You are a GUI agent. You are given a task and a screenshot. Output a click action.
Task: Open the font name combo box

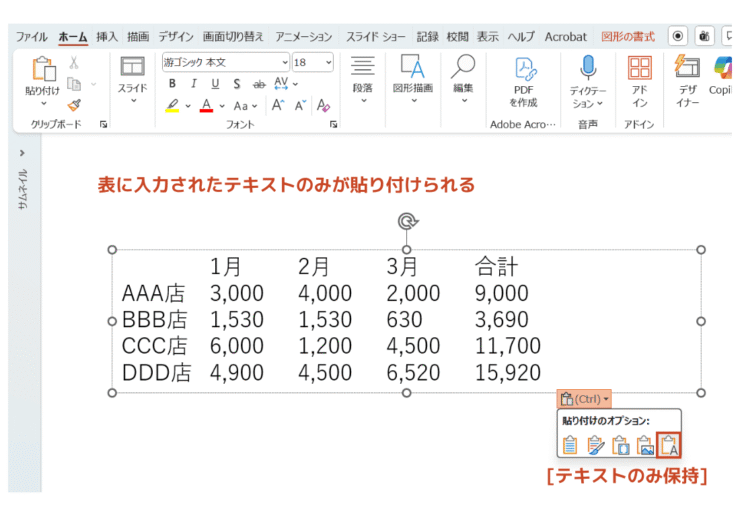(226, 62)
